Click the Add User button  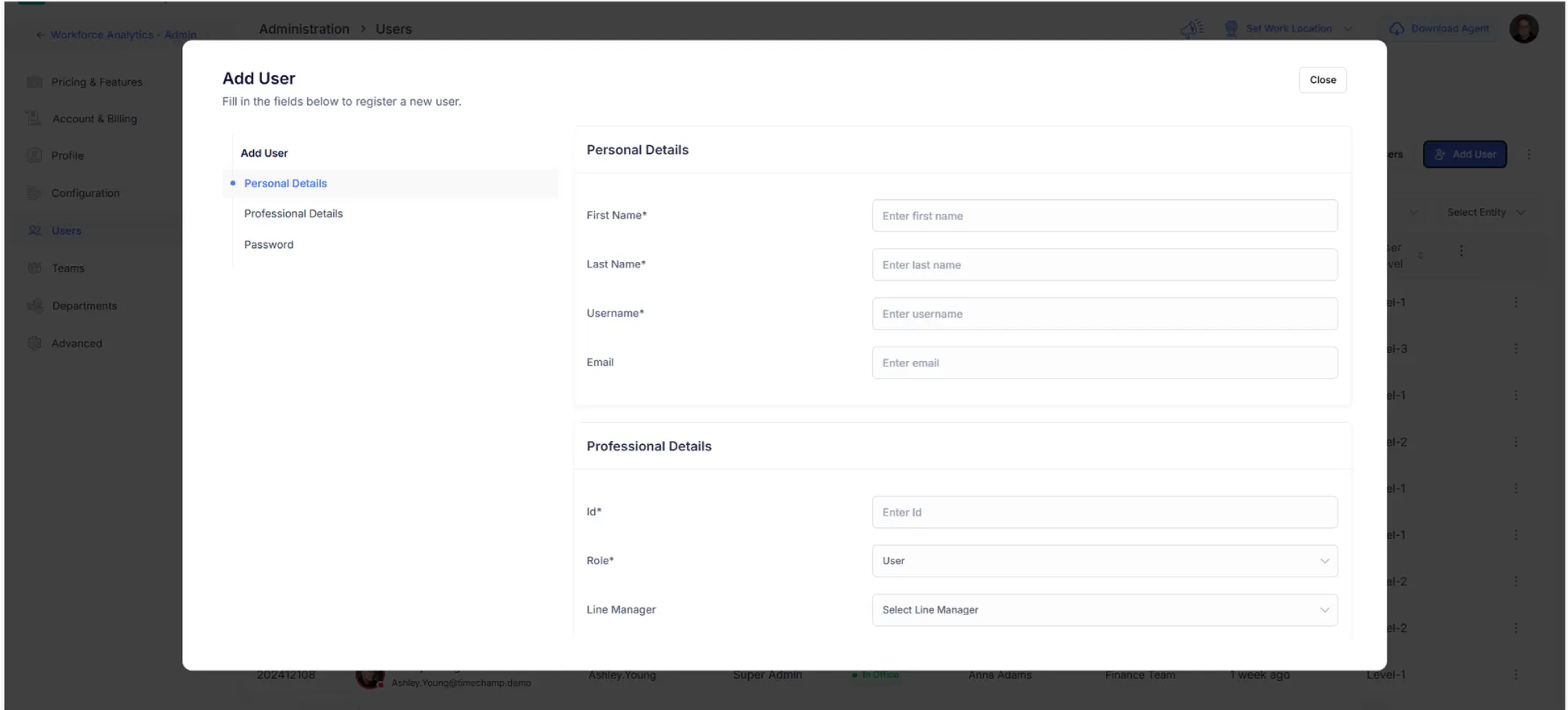[1465, 154]
